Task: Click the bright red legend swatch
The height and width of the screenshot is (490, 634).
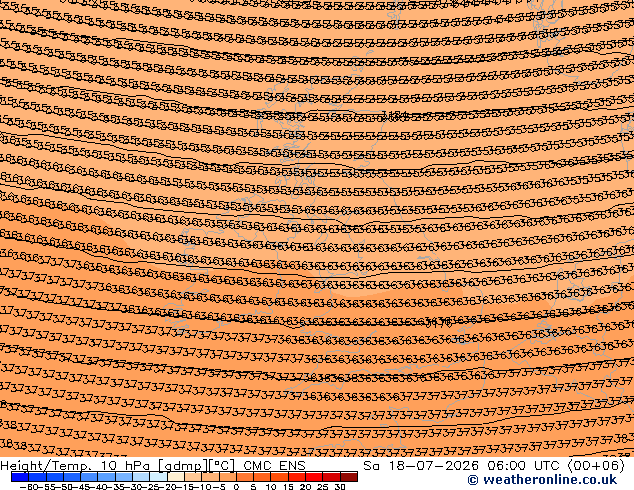Action: coord(314,477)
